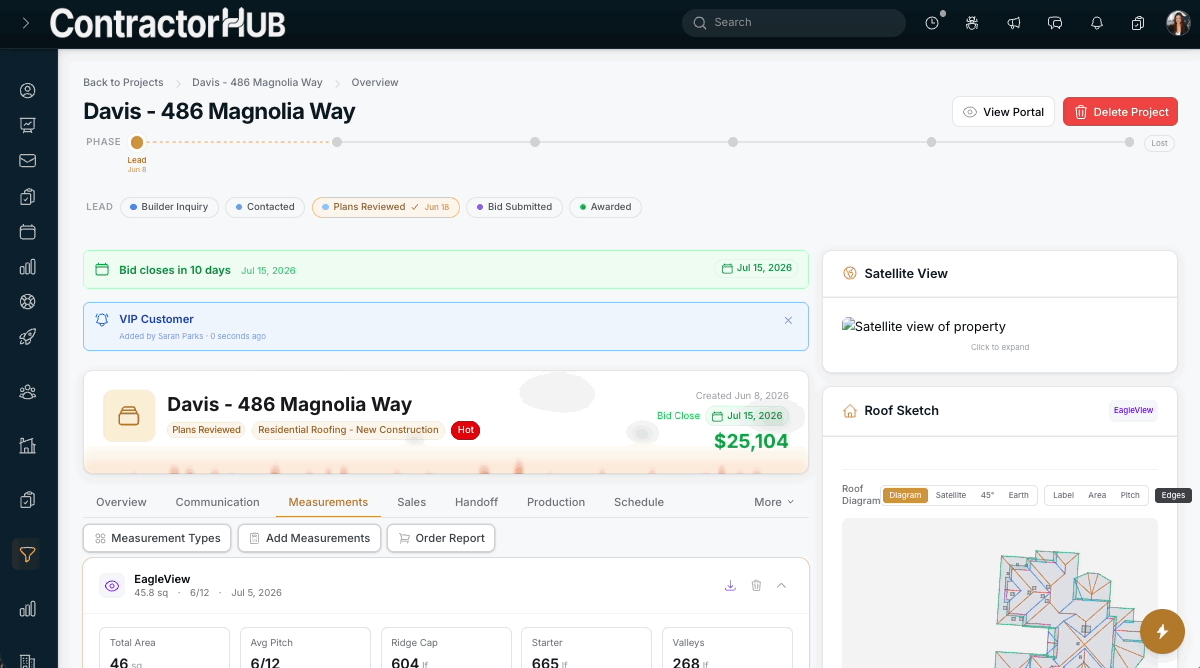
Task: Open the More tabs dropdown
Action: click(x=774, y=502)
